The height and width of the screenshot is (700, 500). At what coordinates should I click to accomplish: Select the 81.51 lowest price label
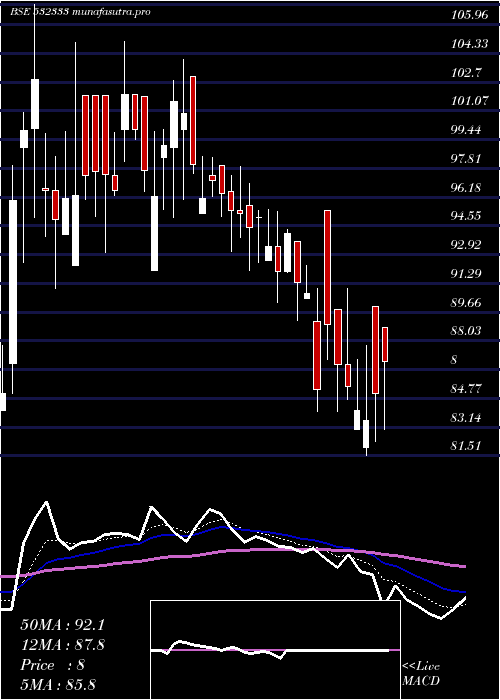(x=468, y=446)
